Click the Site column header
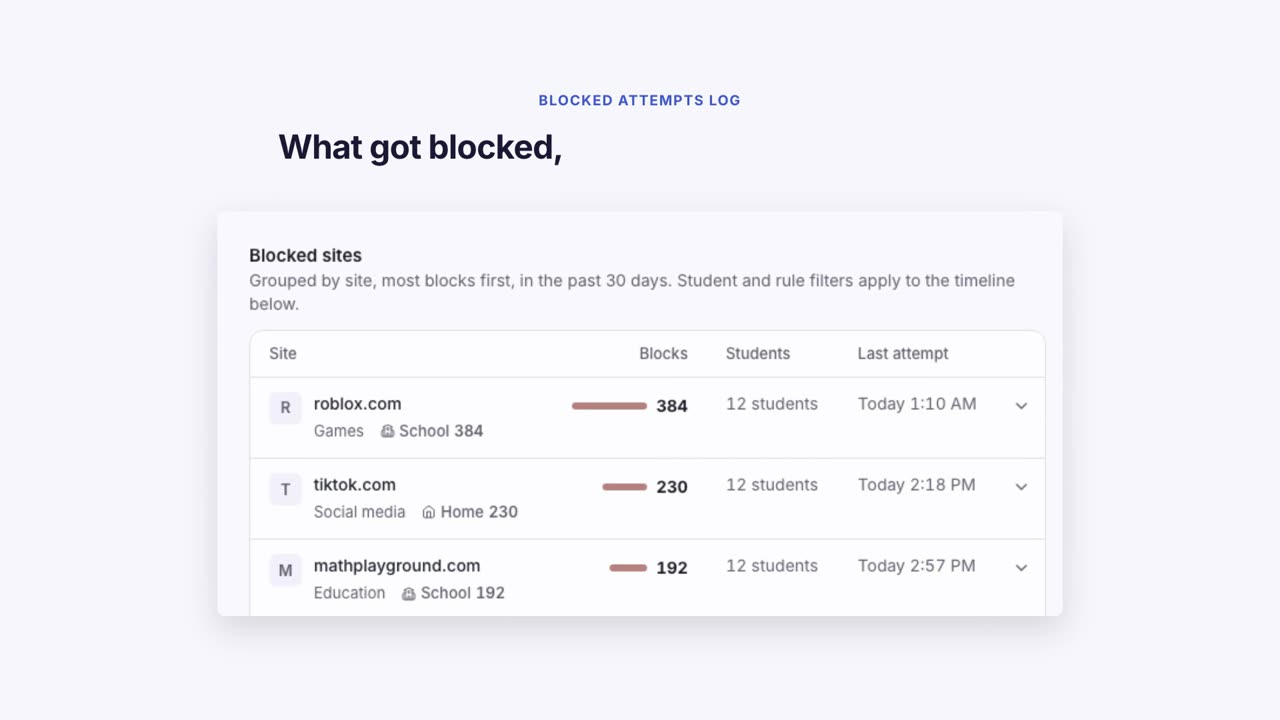 point(283,353)
